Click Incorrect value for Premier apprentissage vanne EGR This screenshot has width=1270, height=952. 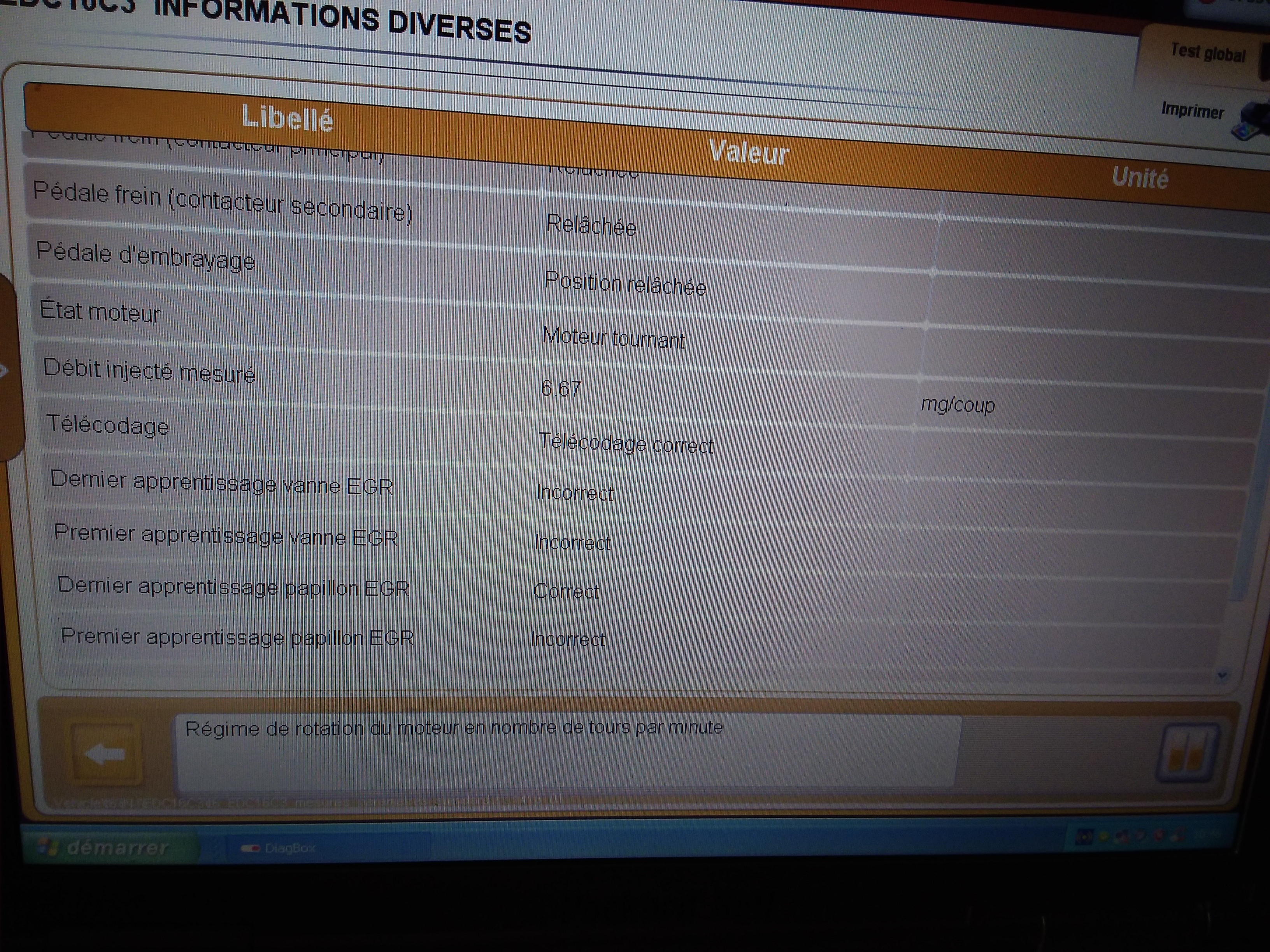click(x=572, y=543)
